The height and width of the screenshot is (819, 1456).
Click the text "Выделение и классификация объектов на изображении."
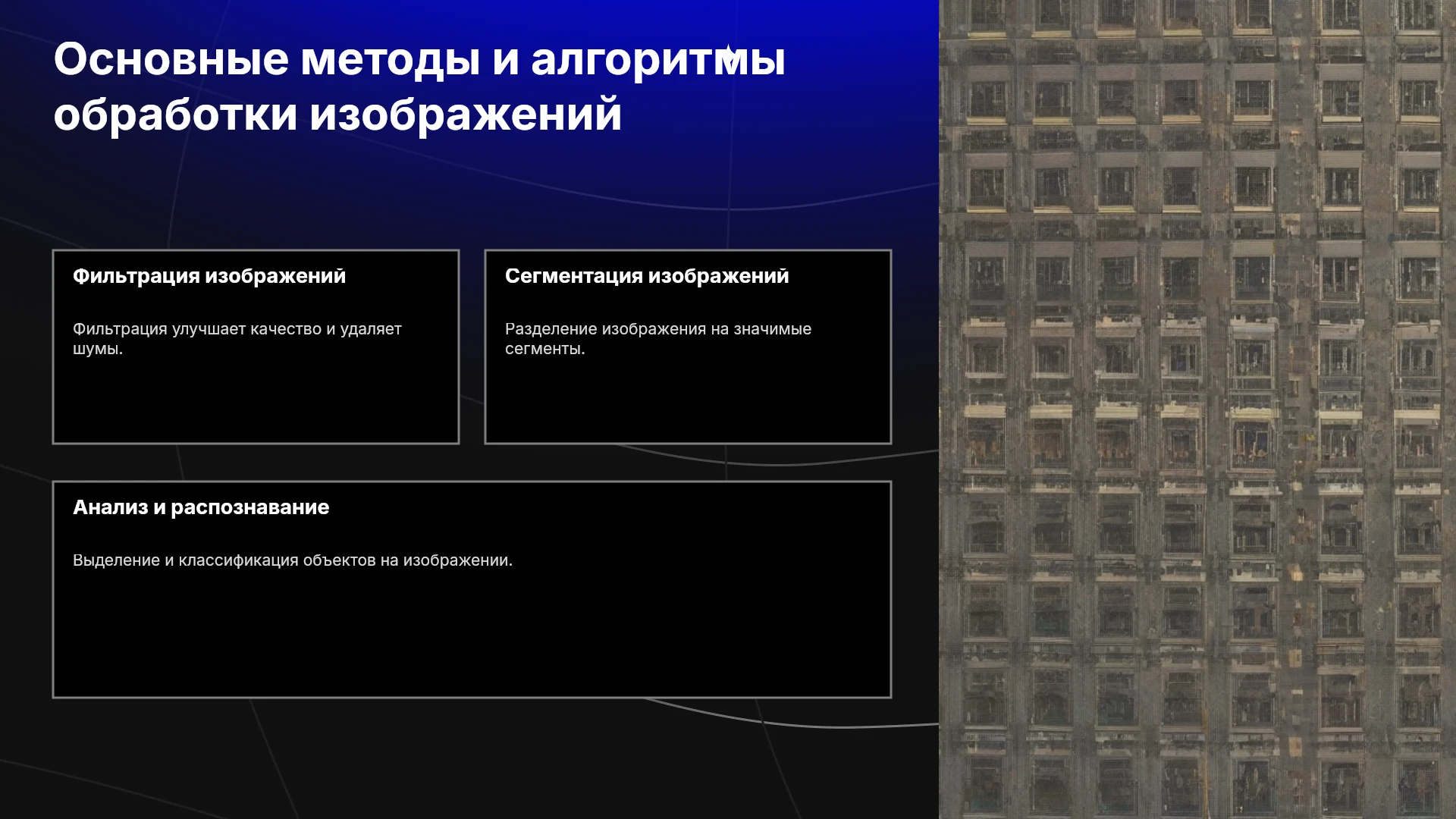293,560
